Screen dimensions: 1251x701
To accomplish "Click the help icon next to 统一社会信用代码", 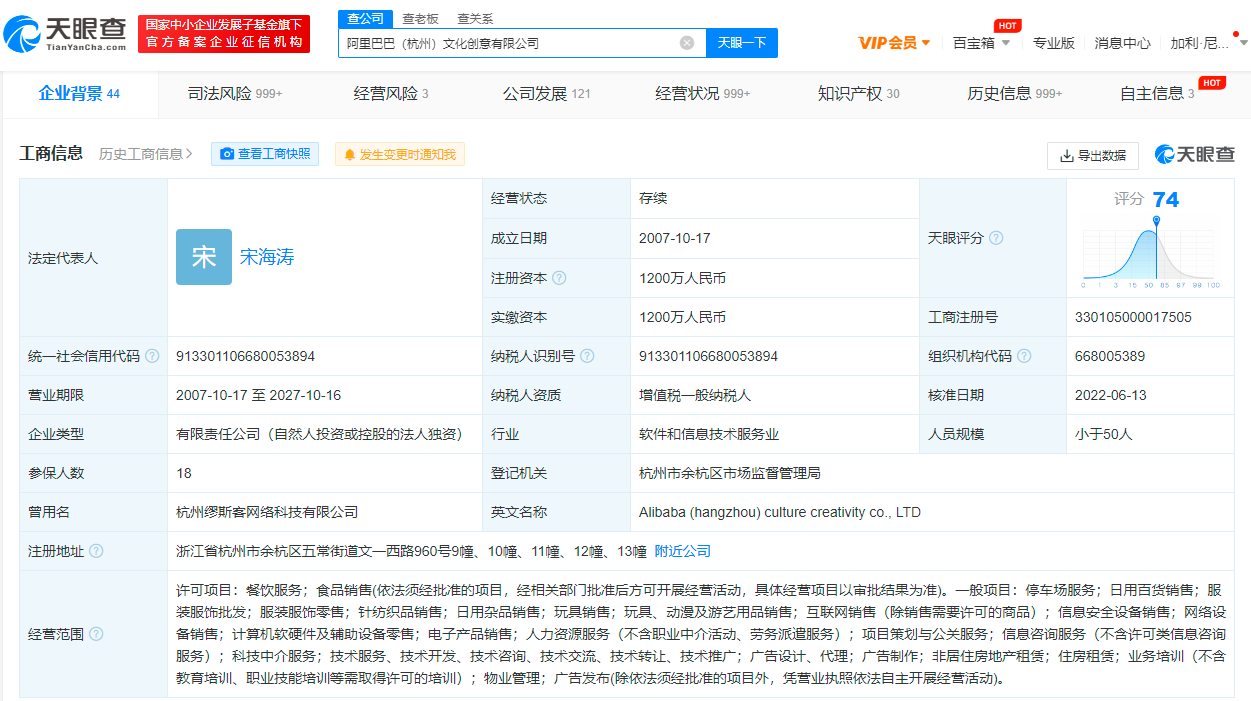I will (x=152, y=356).
